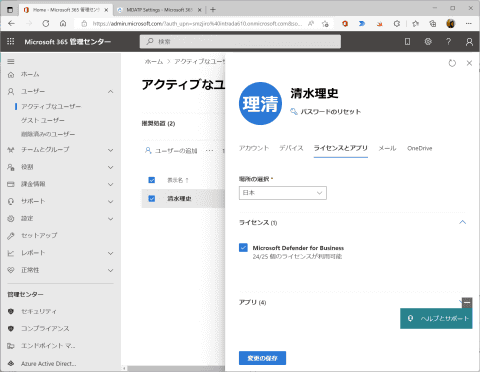The height and width of the screenshot is (372, 480).
Task: Open the help question mark icon
Action: 449,41
